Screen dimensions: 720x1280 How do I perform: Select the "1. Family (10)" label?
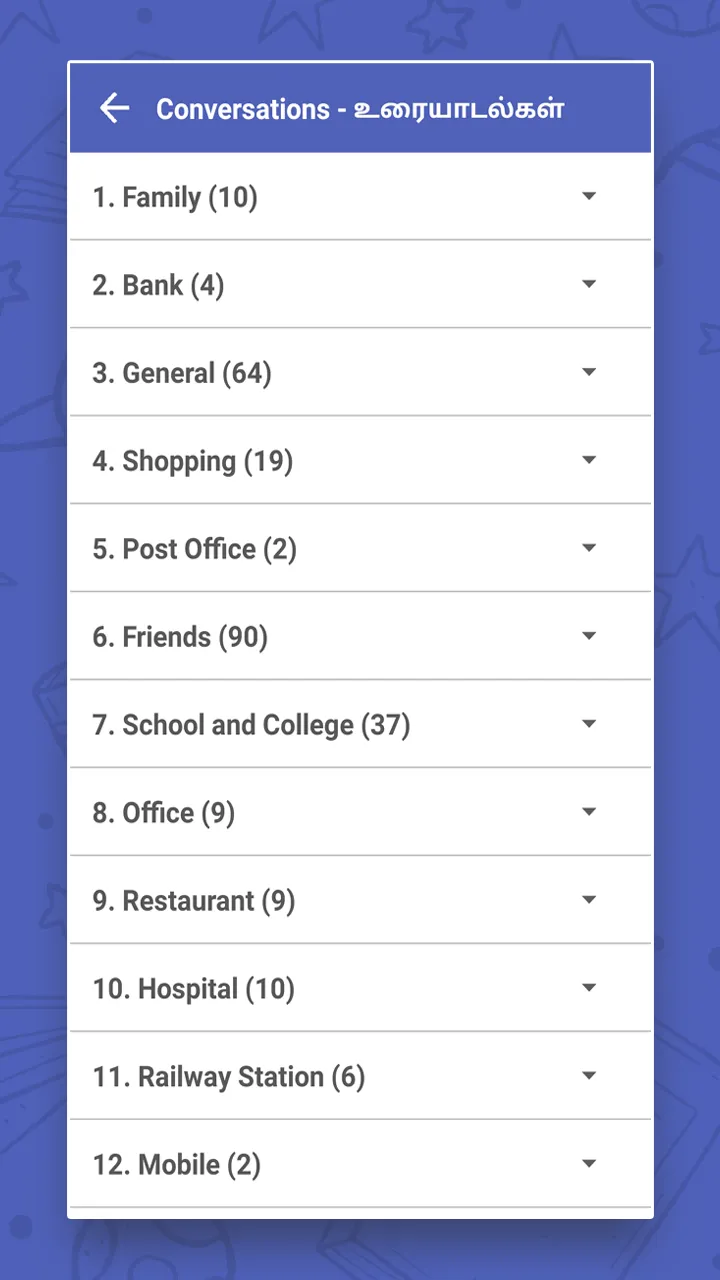pyautogui.click(x=175, y=198)
